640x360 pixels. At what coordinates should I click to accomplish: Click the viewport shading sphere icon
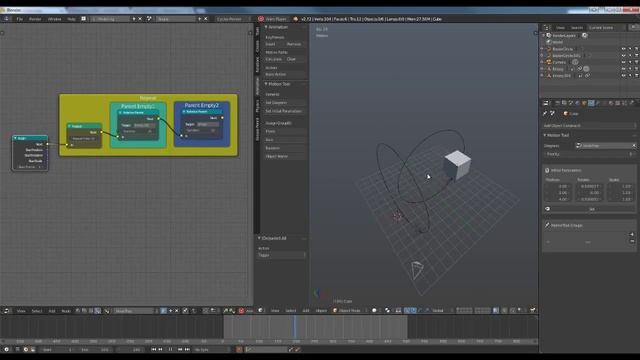pyautogui.click(x=374, y=311)
